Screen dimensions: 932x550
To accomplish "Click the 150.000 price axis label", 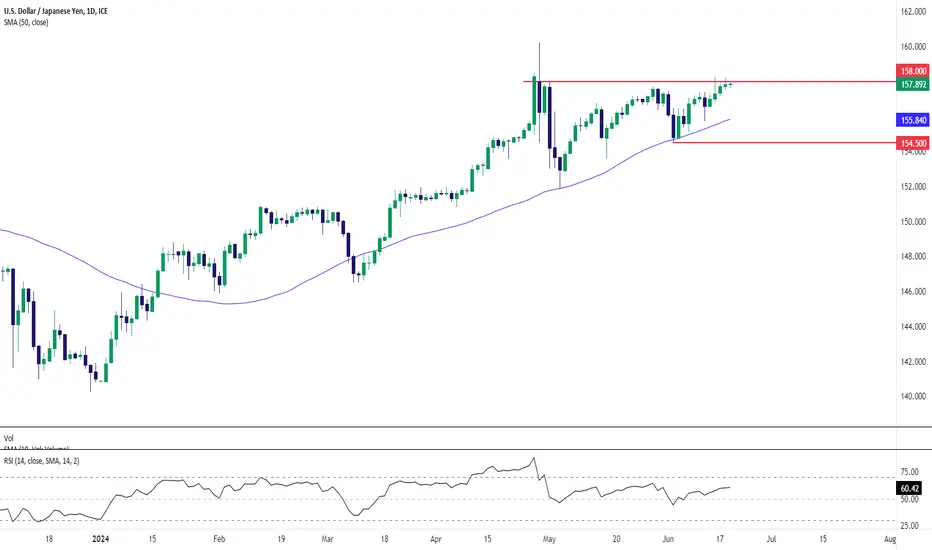I will [x=914, y=222].
